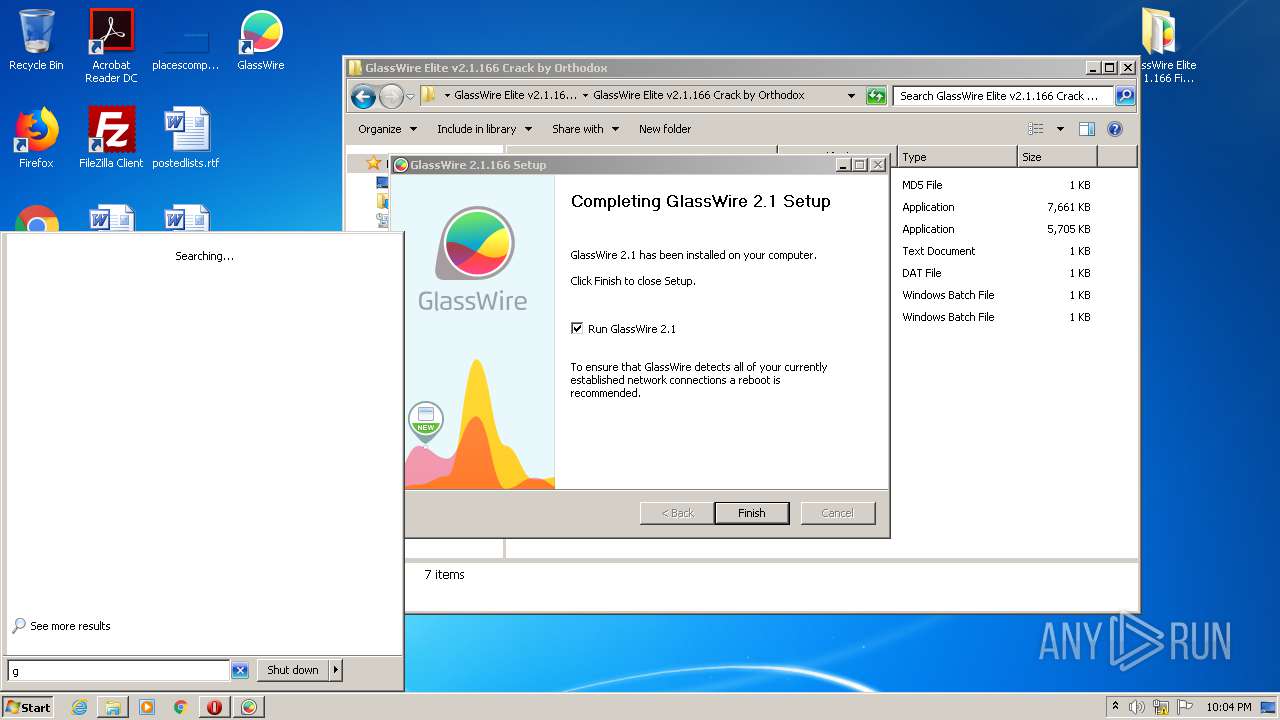Click Favorites star in Explorer sidebar

374,163
